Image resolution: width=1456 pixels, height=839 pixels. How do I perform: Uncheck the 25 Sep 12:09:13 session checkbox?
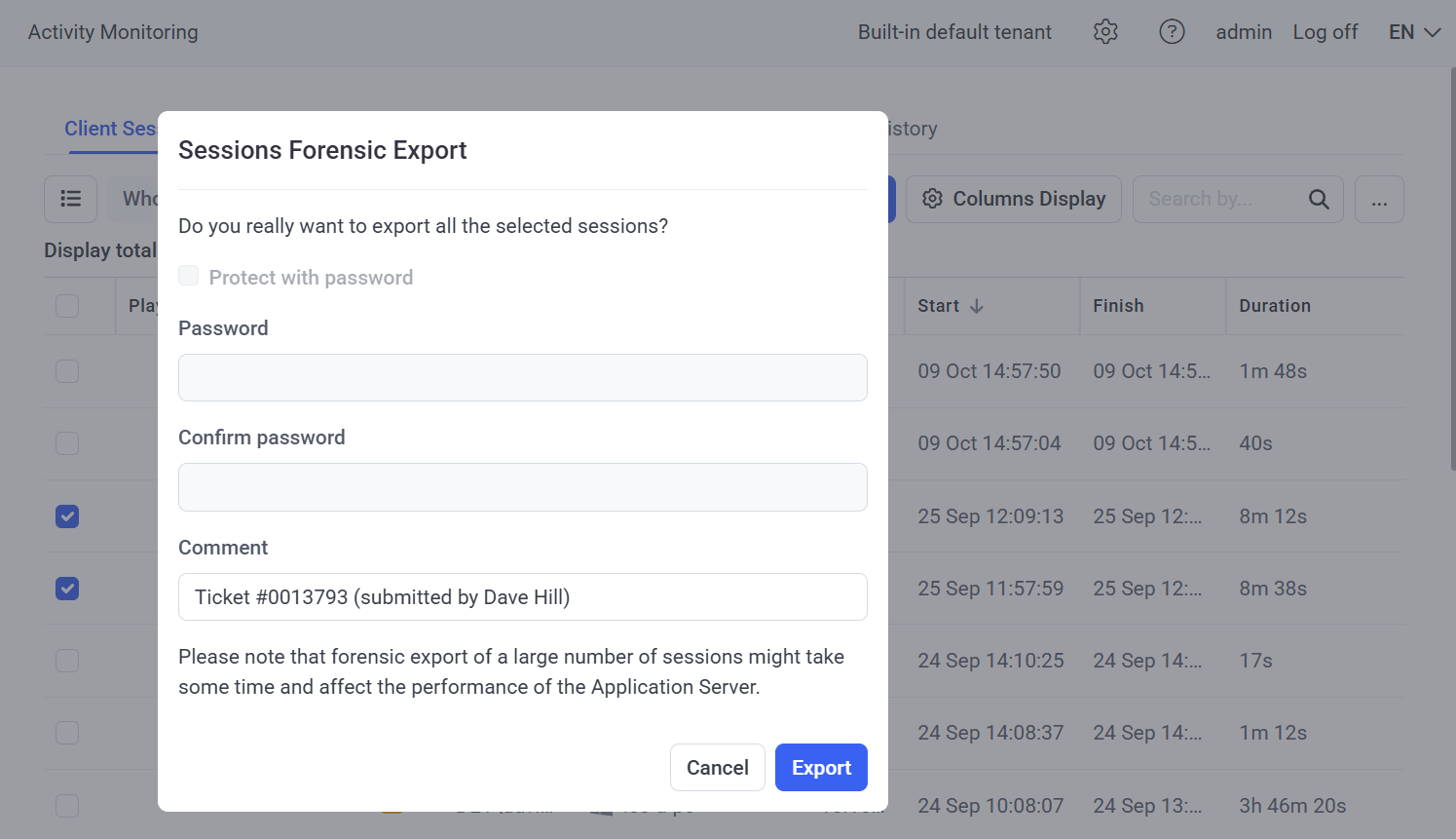(x=67, y=516)
